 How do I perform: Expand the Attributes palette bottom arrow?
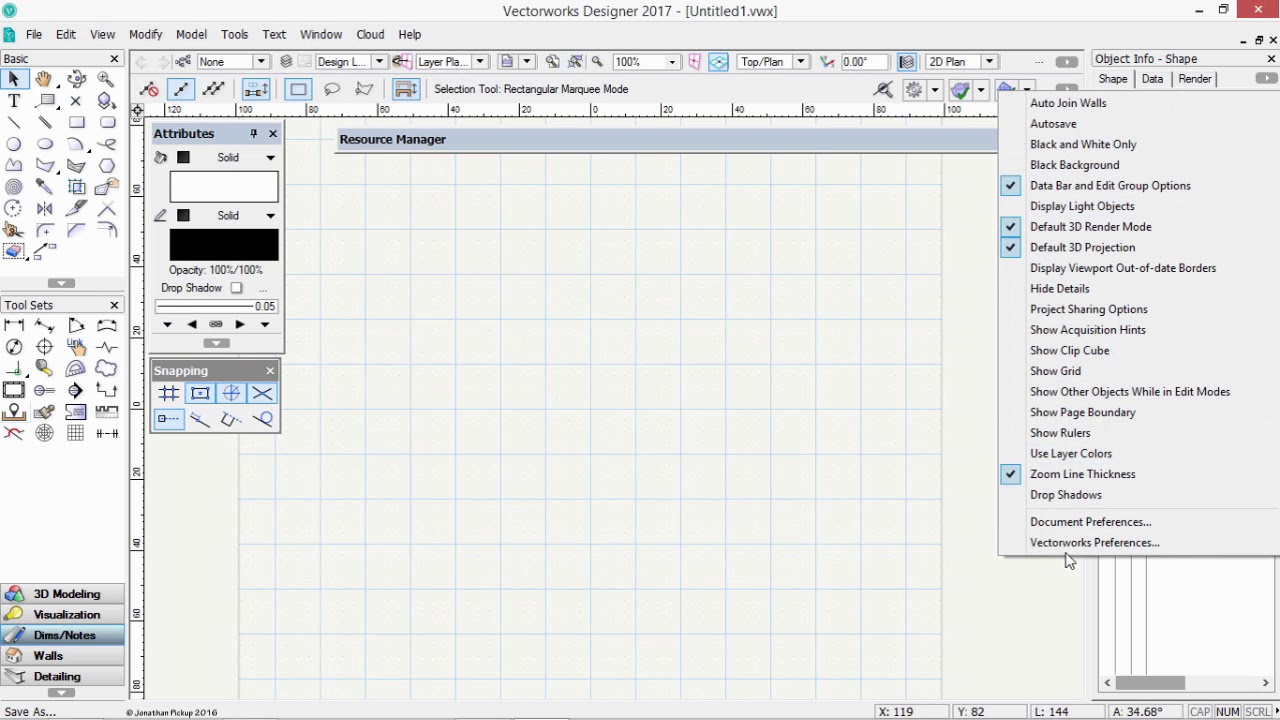pos(216,343)
